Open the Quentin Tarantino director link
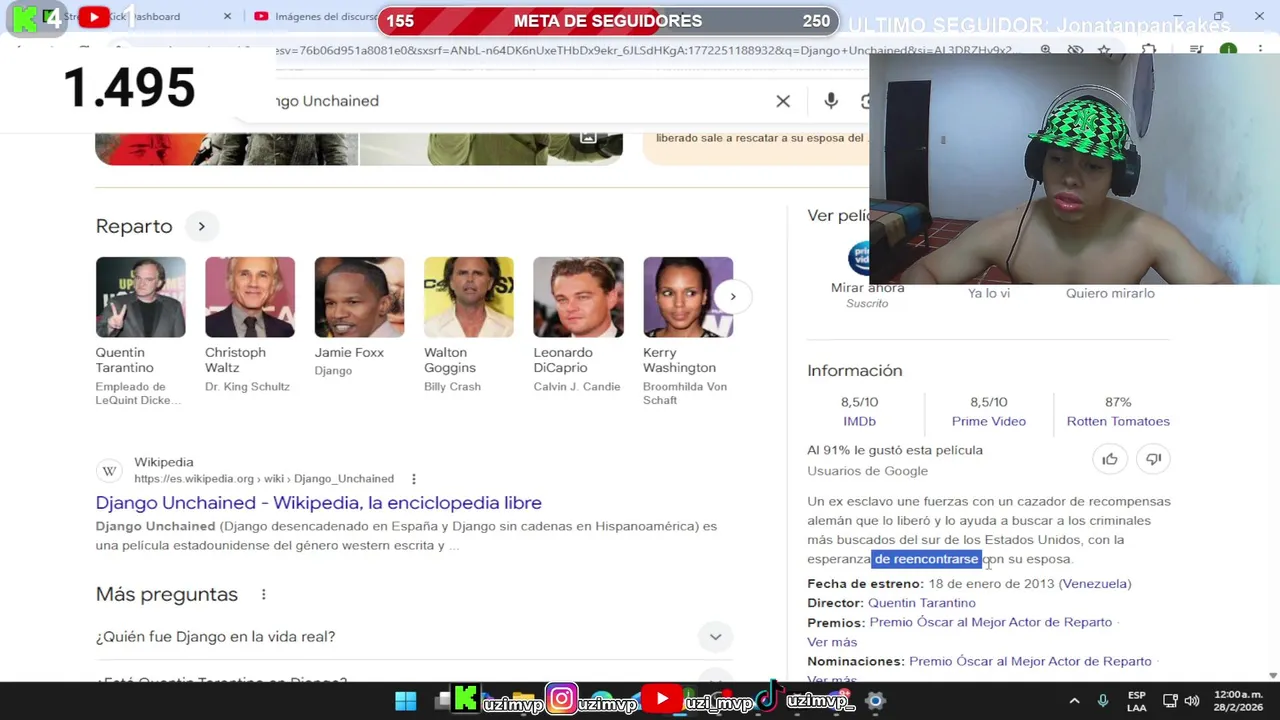Viewport: 1280px width, 720px height. [x=921, y=603]
